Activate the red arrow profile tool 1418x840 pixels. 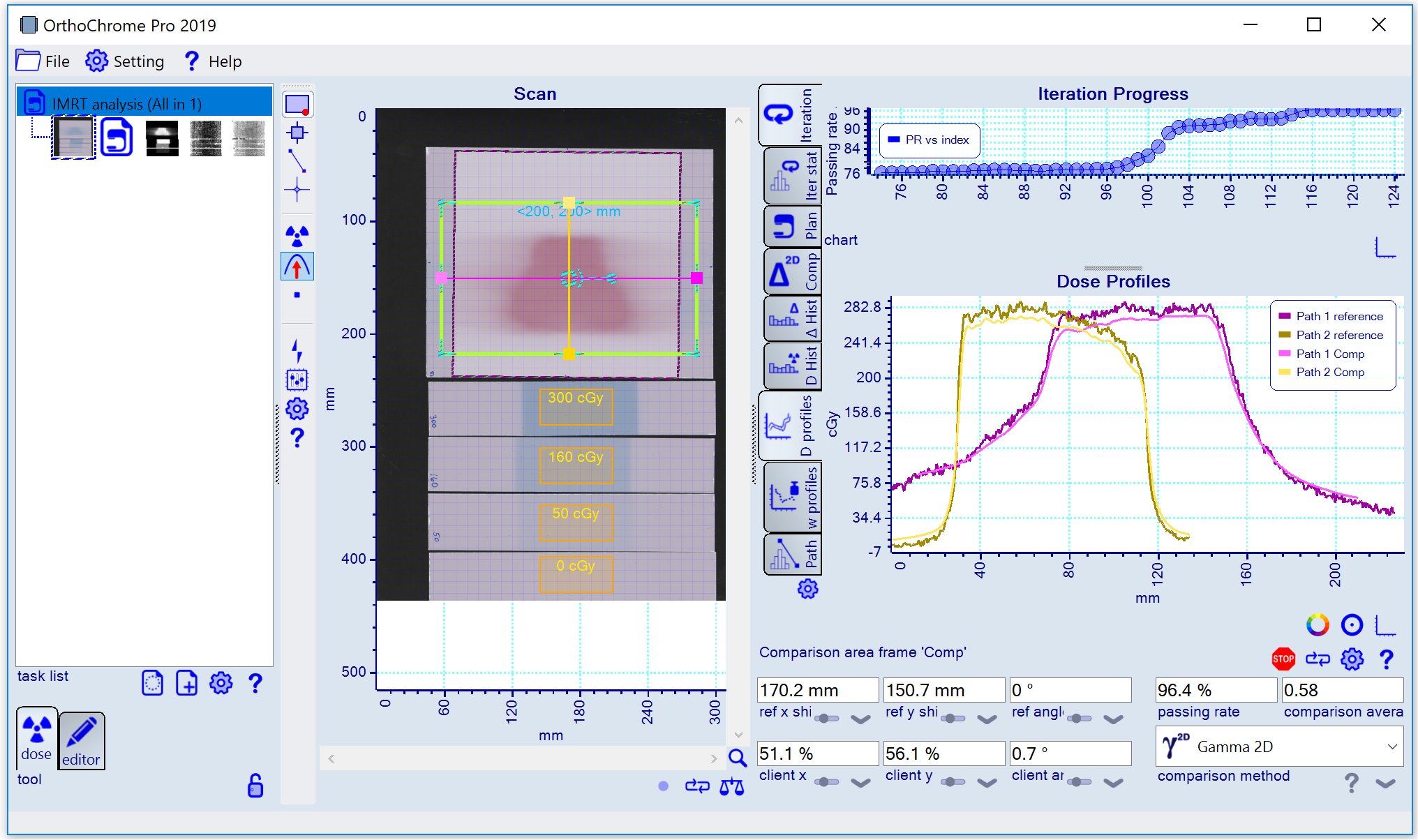click(297, 267)
